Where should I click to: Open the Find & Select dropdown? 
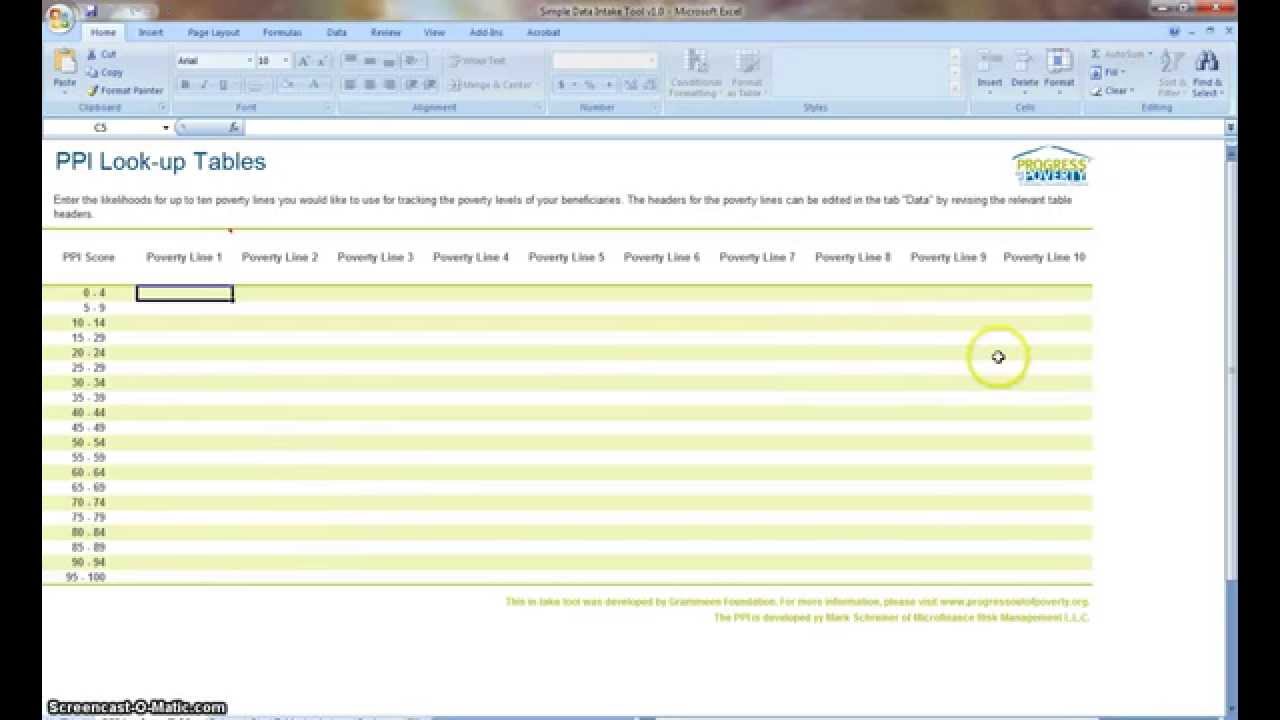(x=1207, y=73)
